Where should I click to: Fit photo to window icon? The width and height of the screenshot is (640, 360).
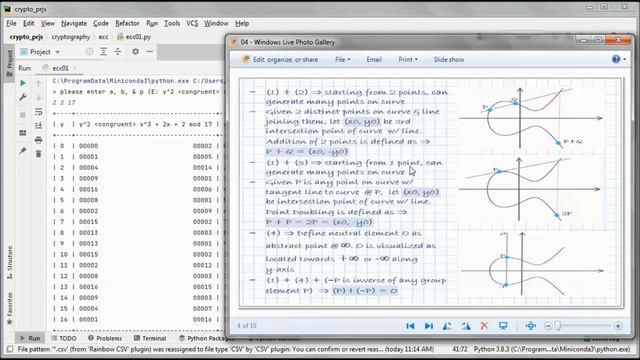pyautogui.click(x=531, y=326)
